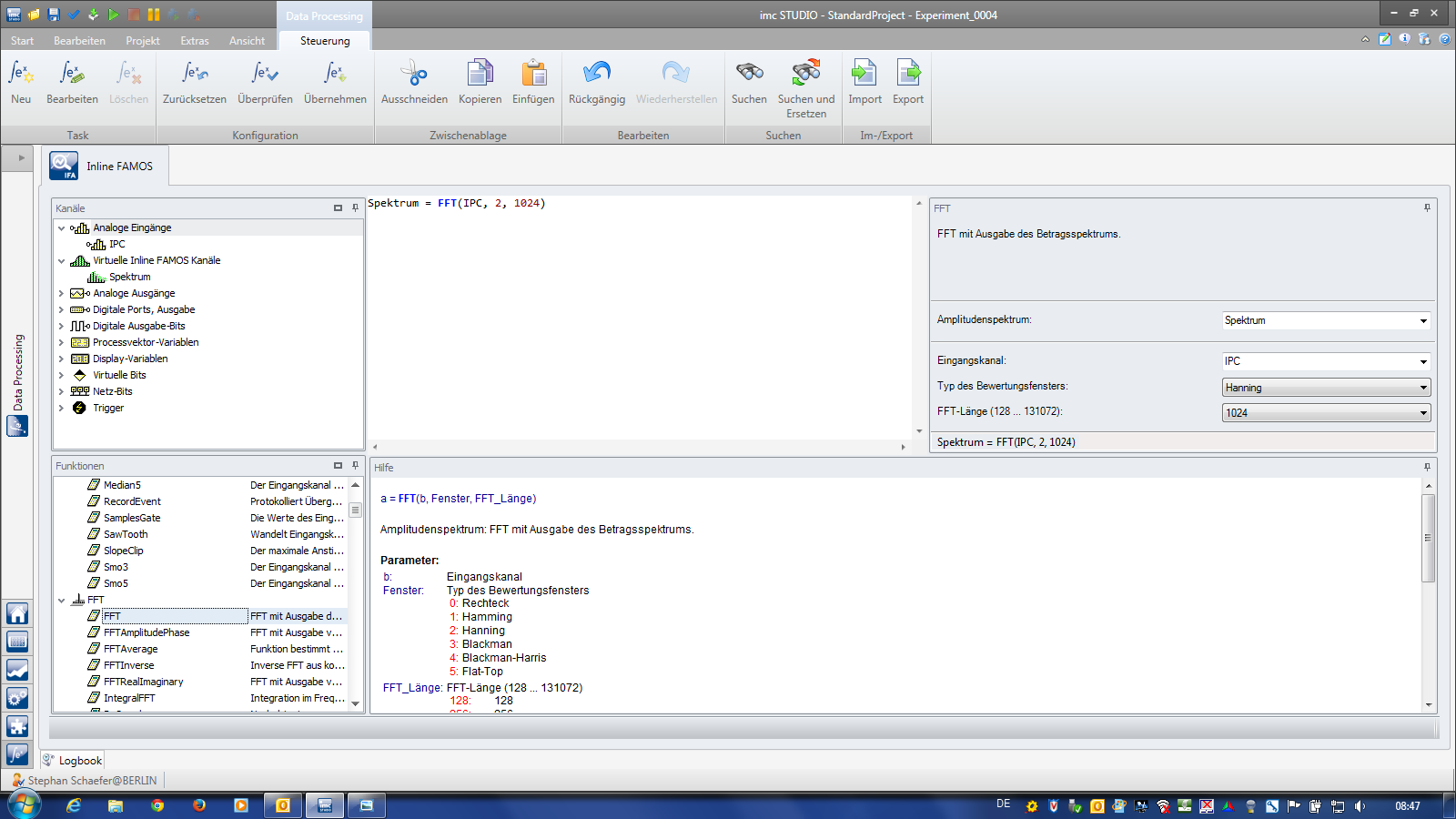Image resolution: width=1456 pixels, height=819 pixels.
Task: Switch to the Ansicht ribbon tab
Action: pyautogui.click(x=247, y=41)
